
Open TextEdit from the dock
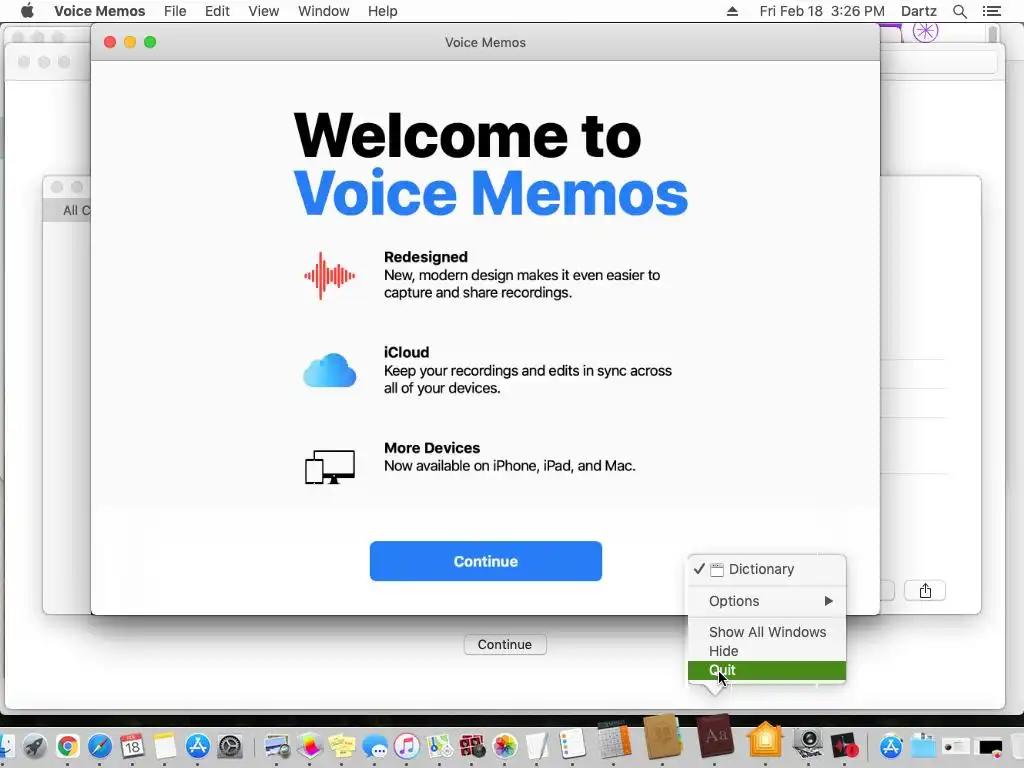point(537,746)
